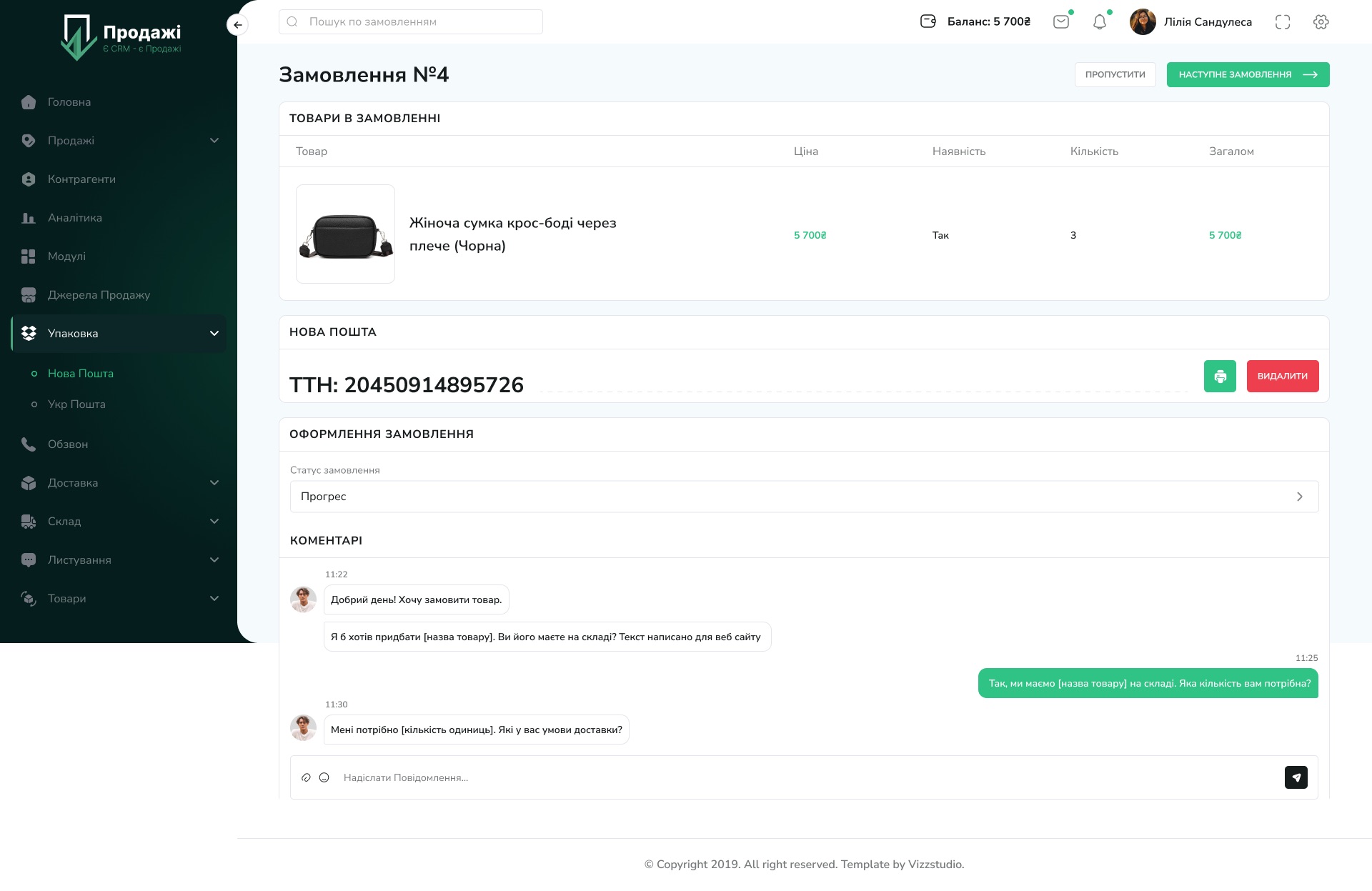Image resolution: width=1372 pixels, height=891 pixels.
Task: Select Укр Пошта submenu item
Action: pos(76,404)
